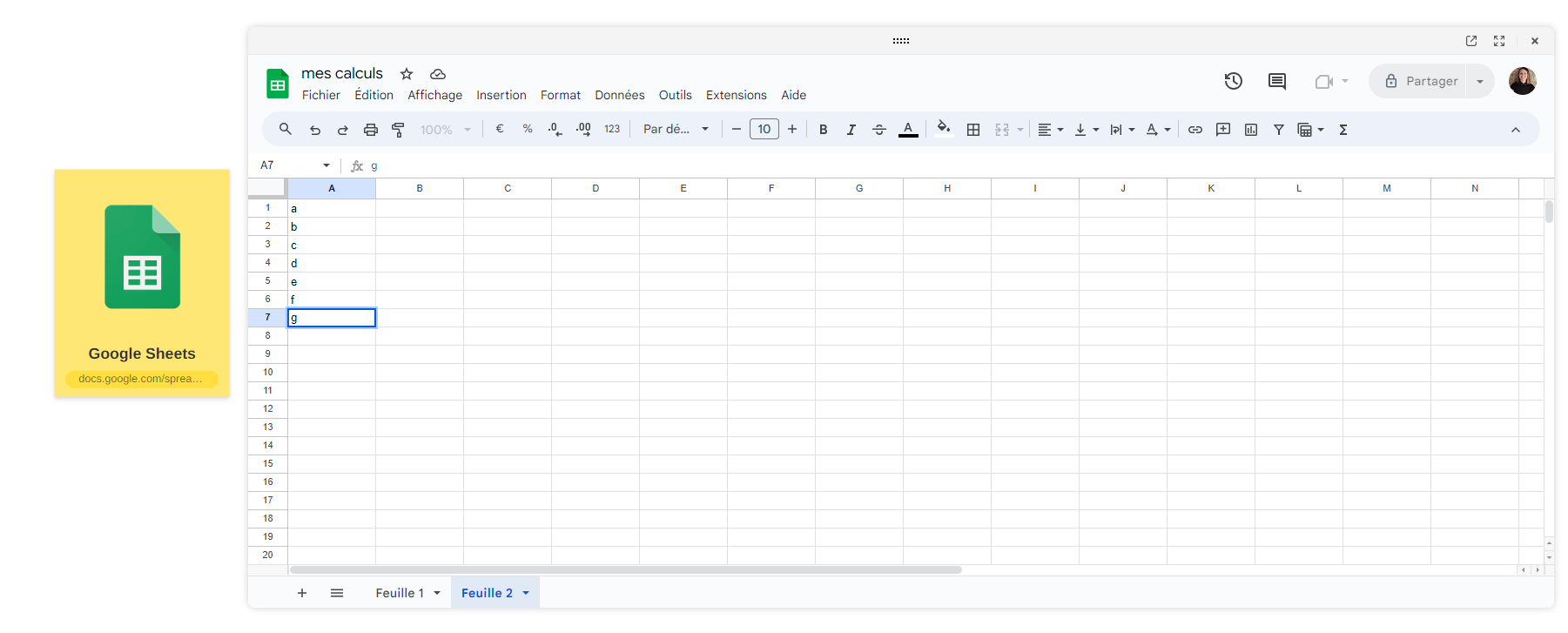Open the Données menu
The width and height of the screenshot is (1568, 633).
pyautogui.click(x=619, y=95)
